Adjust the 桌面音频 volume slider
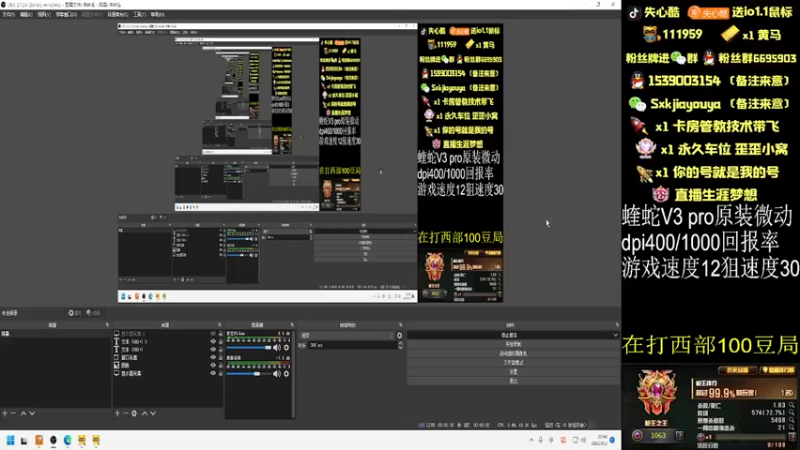Image resolution: width=800 pixels, height=450 pixels. [248, 374]
